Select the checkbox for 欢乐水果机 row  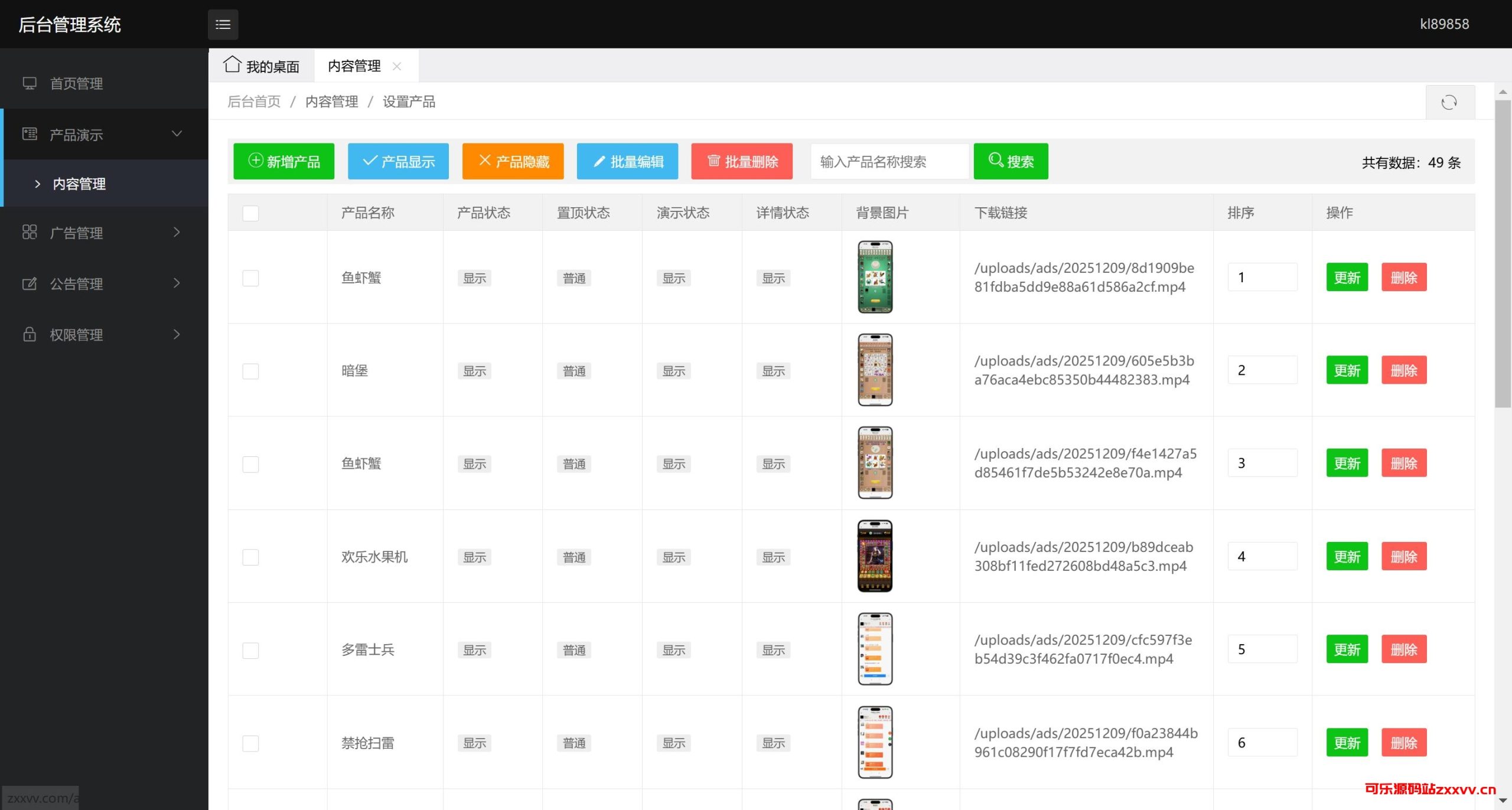250,557
